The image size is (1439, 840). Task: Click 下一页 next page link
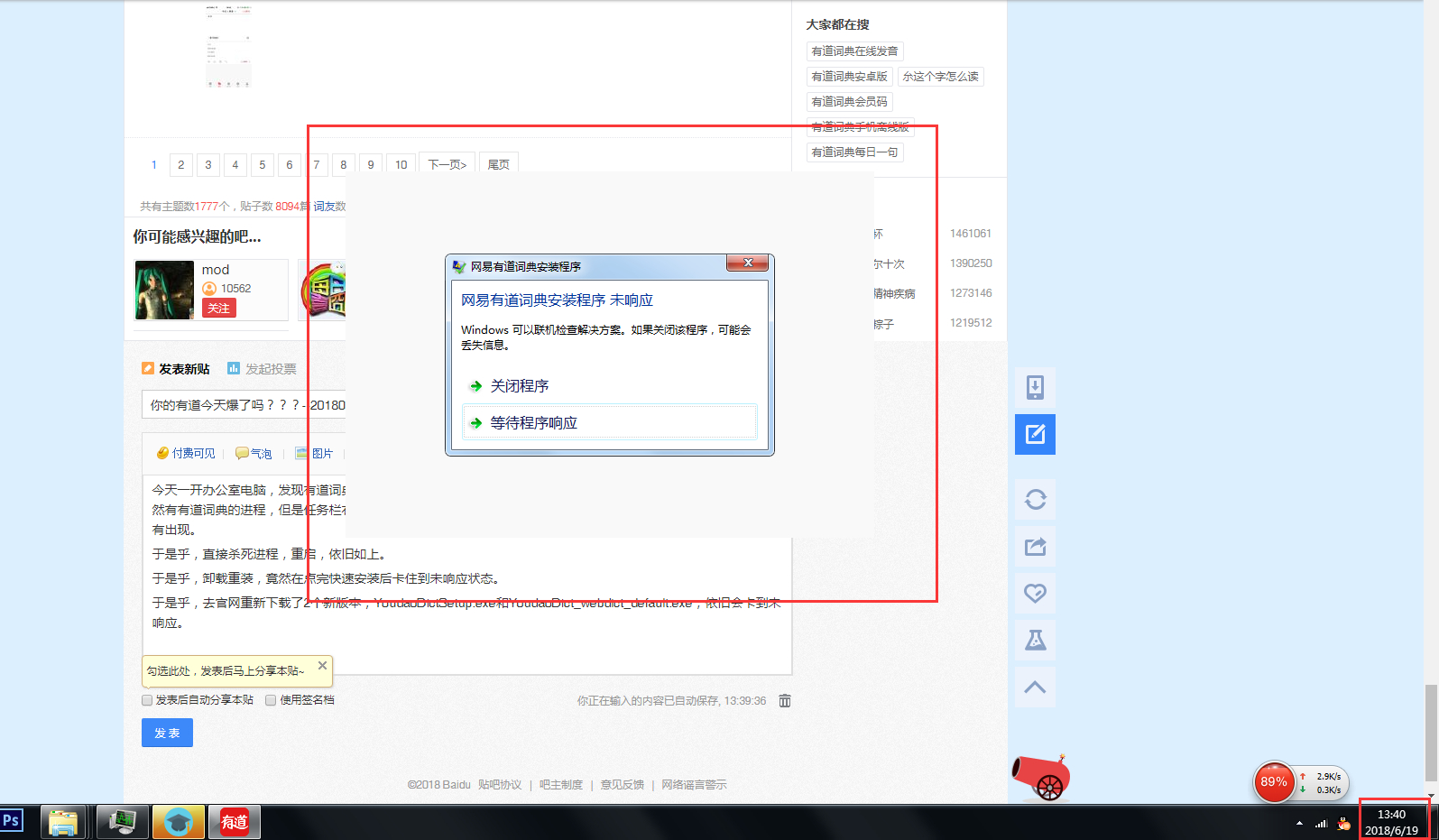(x=447, y=164)
